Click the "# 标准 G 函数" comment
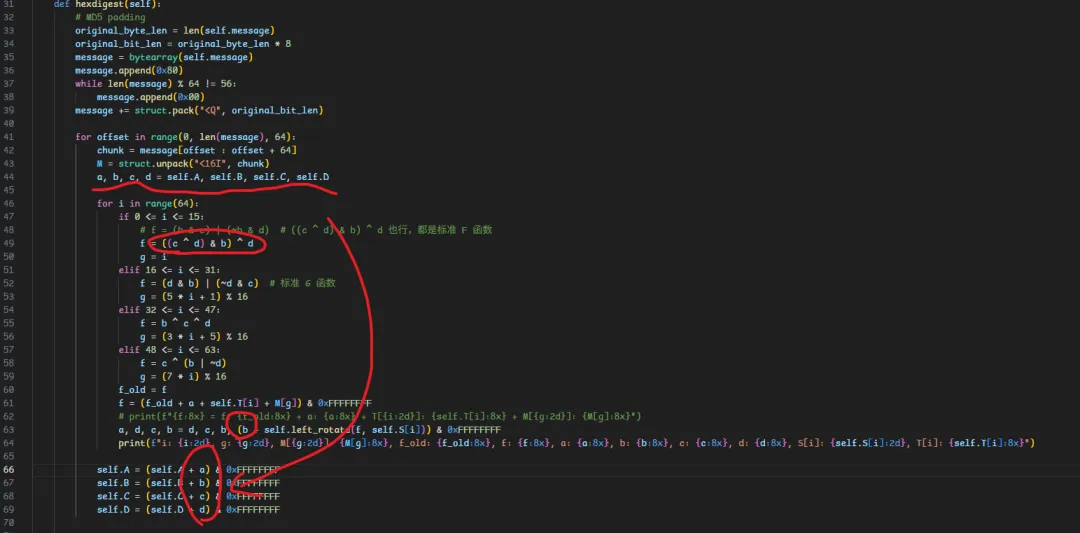The image size is (1080, 533). click(302, 284)
